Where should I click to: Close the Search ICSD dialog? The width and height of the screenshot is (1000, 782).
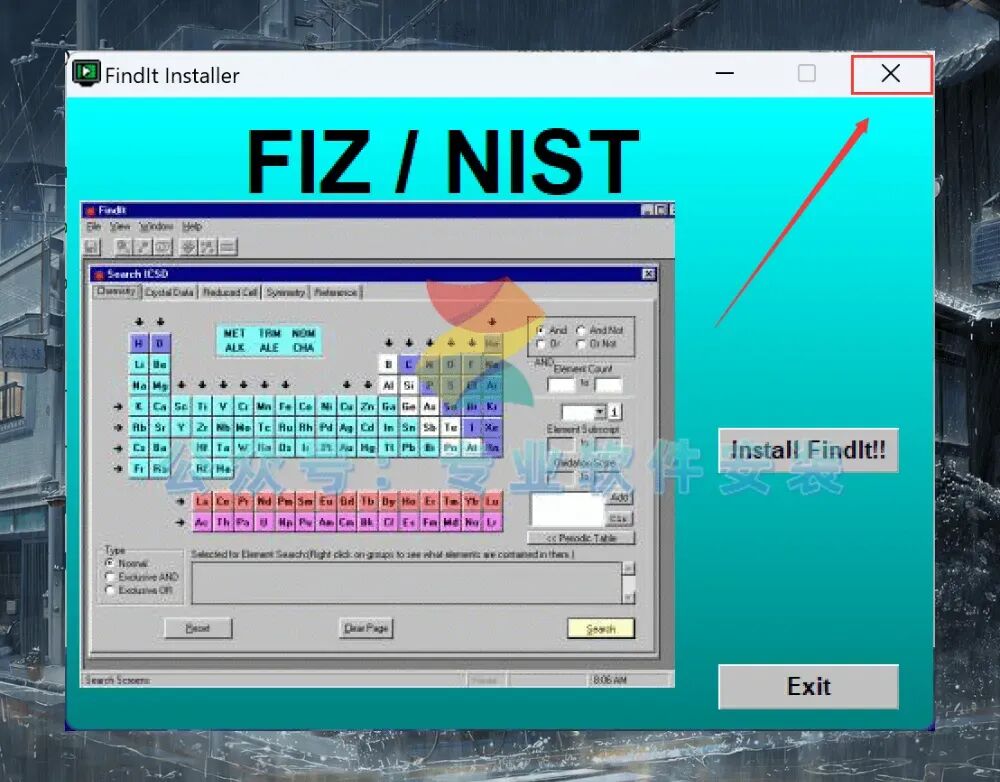pos(649,274)
